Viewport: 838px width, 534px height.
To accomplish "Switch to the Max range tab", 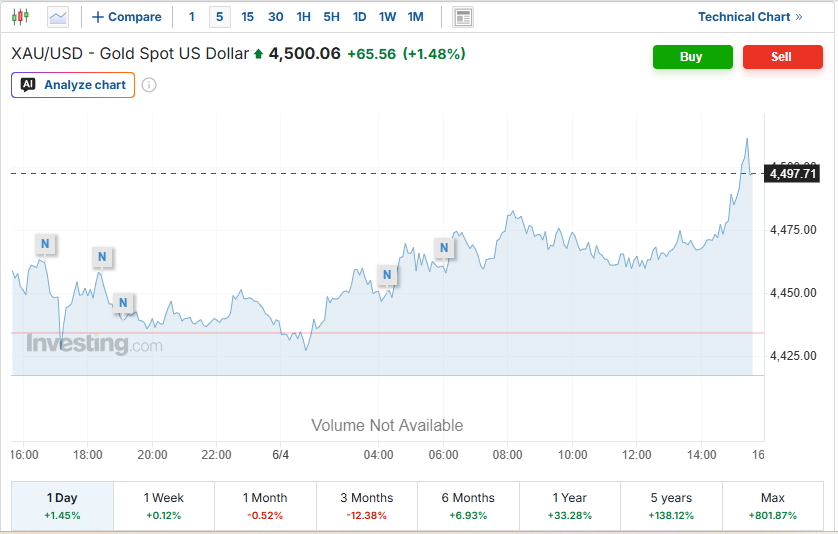I will (x=773, y=506).
